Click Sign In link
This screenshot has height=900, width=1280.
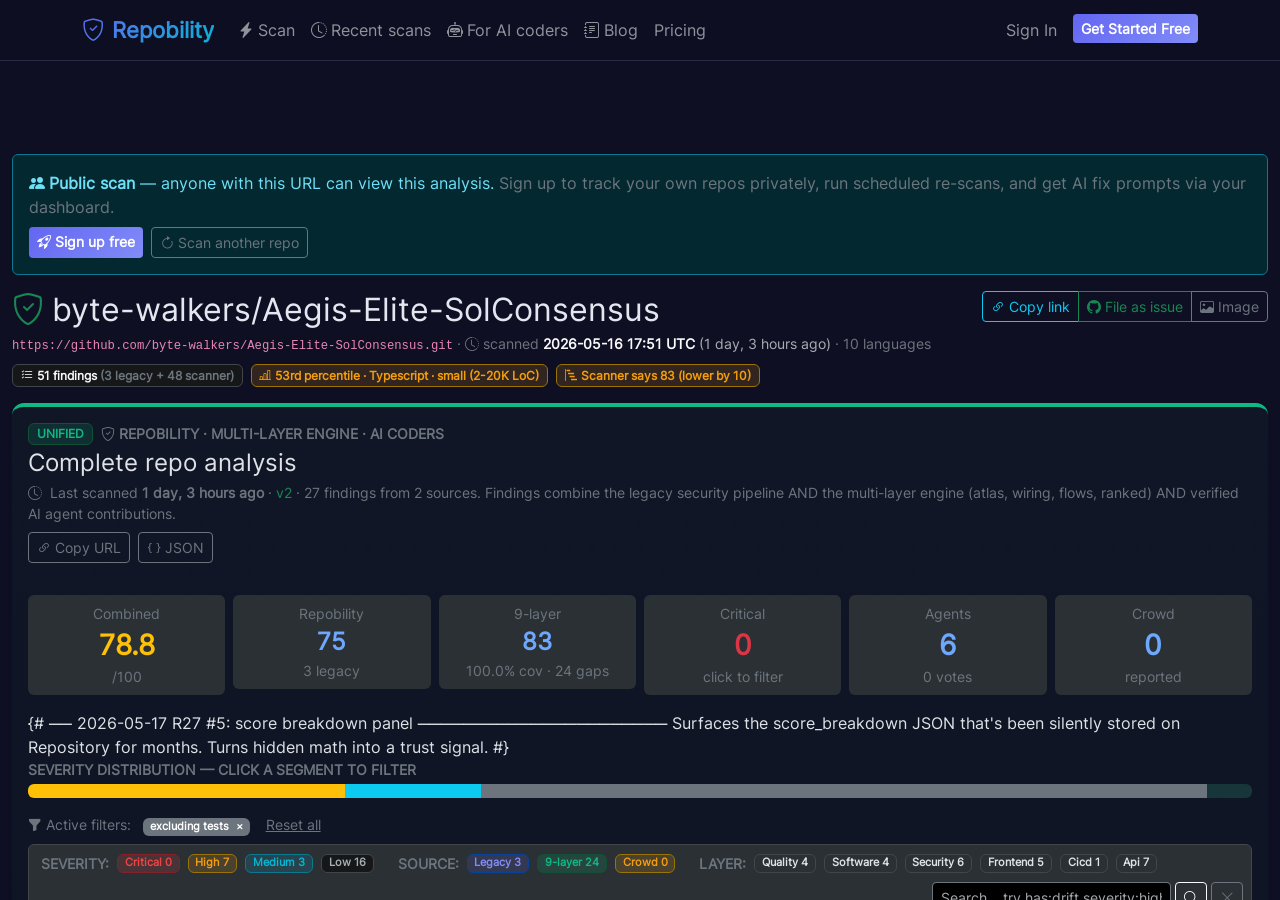[1031, 30]
